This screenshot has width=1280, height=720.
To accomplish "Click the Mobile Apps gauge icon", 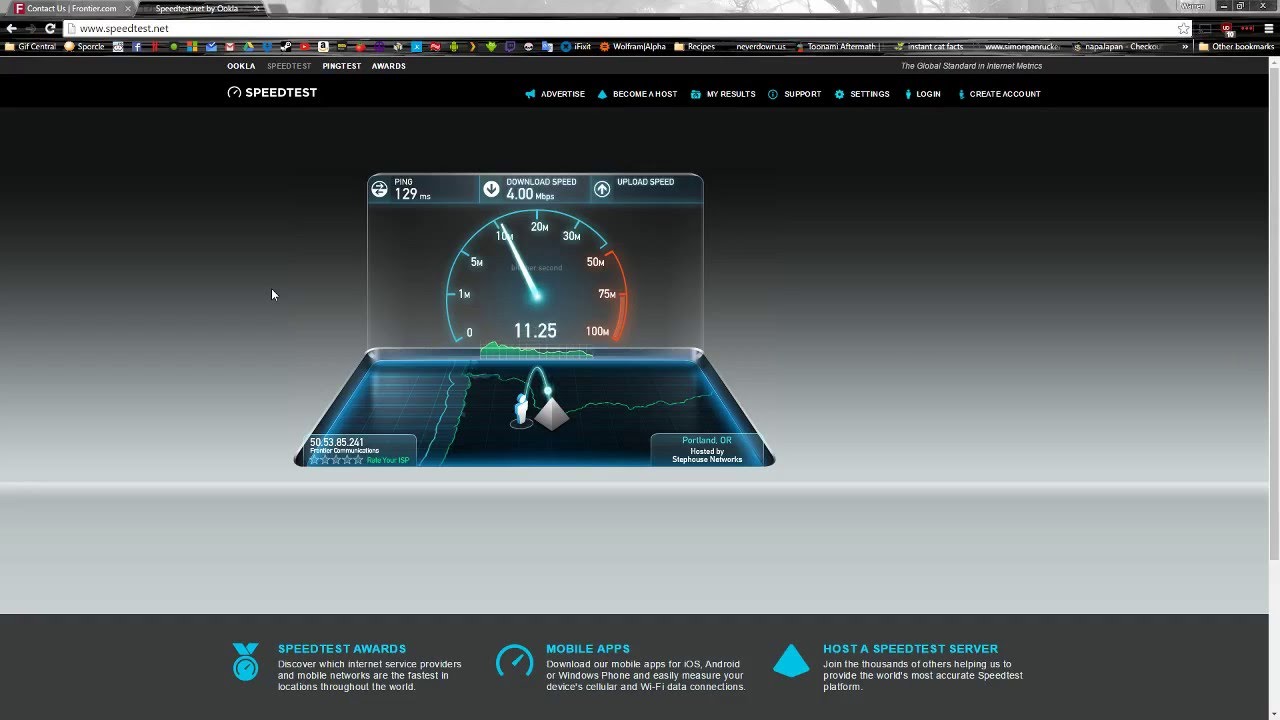I will [x=514, y=661].
